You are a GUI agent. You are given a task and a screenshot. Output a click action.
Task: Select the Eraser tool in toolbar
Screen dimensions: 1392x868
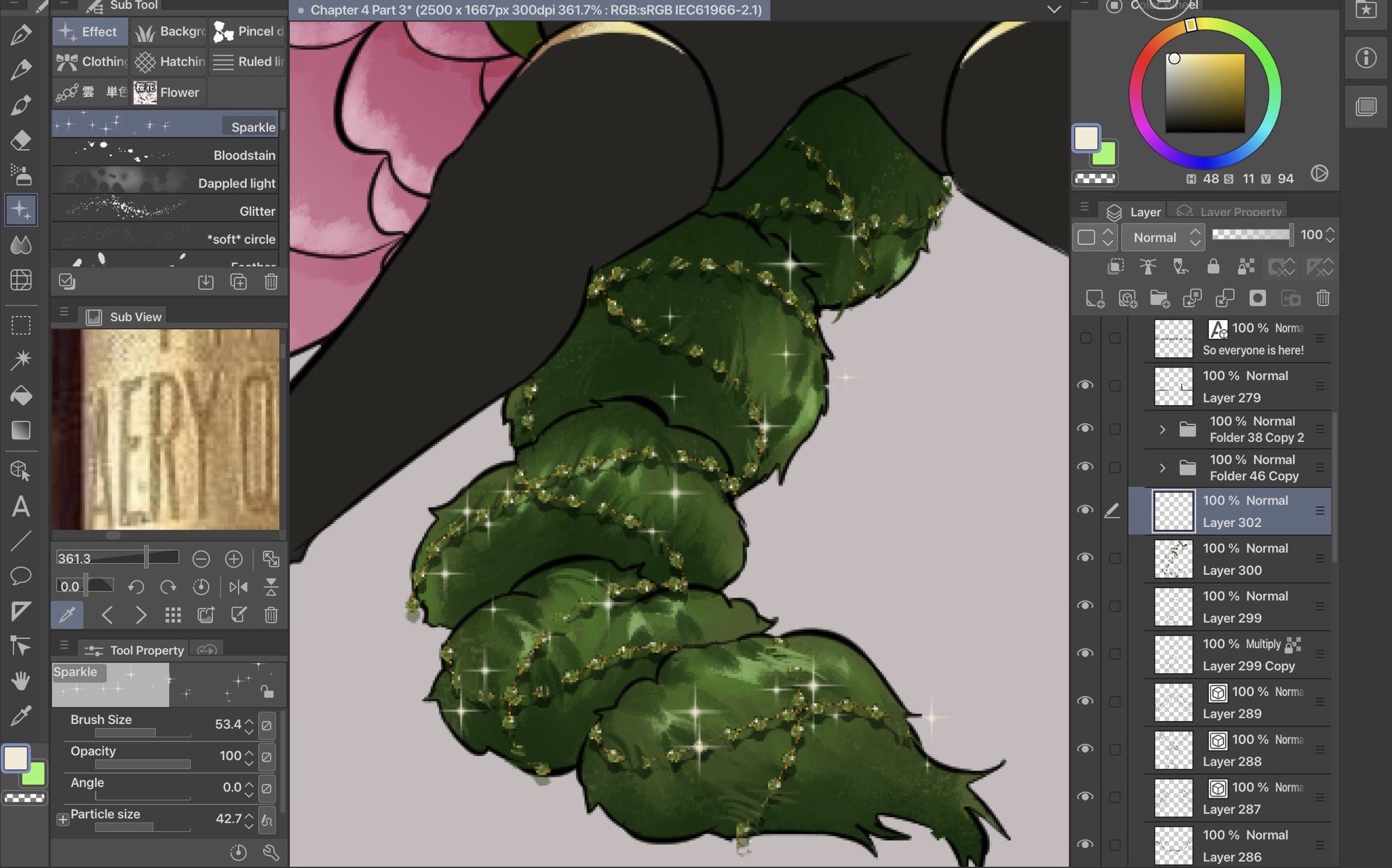click(21, 140)
